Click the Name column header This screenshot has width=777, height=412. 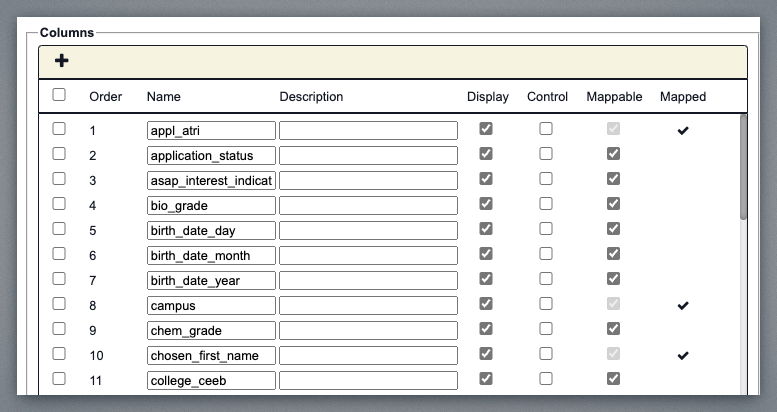[163, 97]
